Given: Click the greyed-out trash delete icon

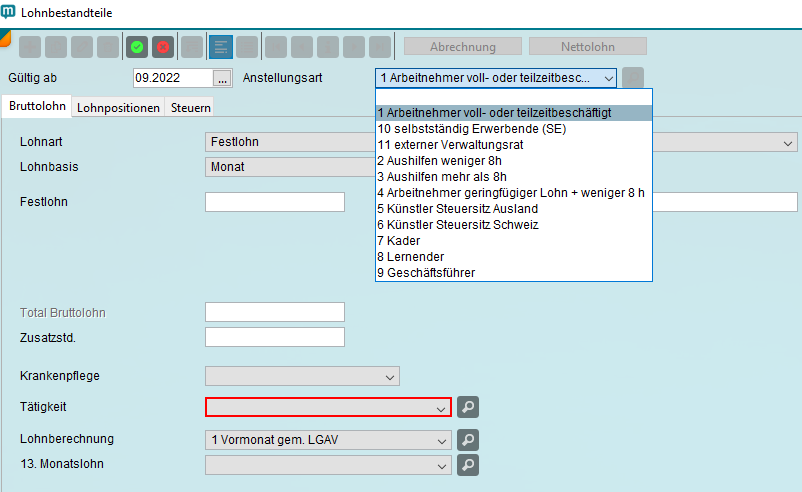Looking at the screenshot, I should coord(108,47).
